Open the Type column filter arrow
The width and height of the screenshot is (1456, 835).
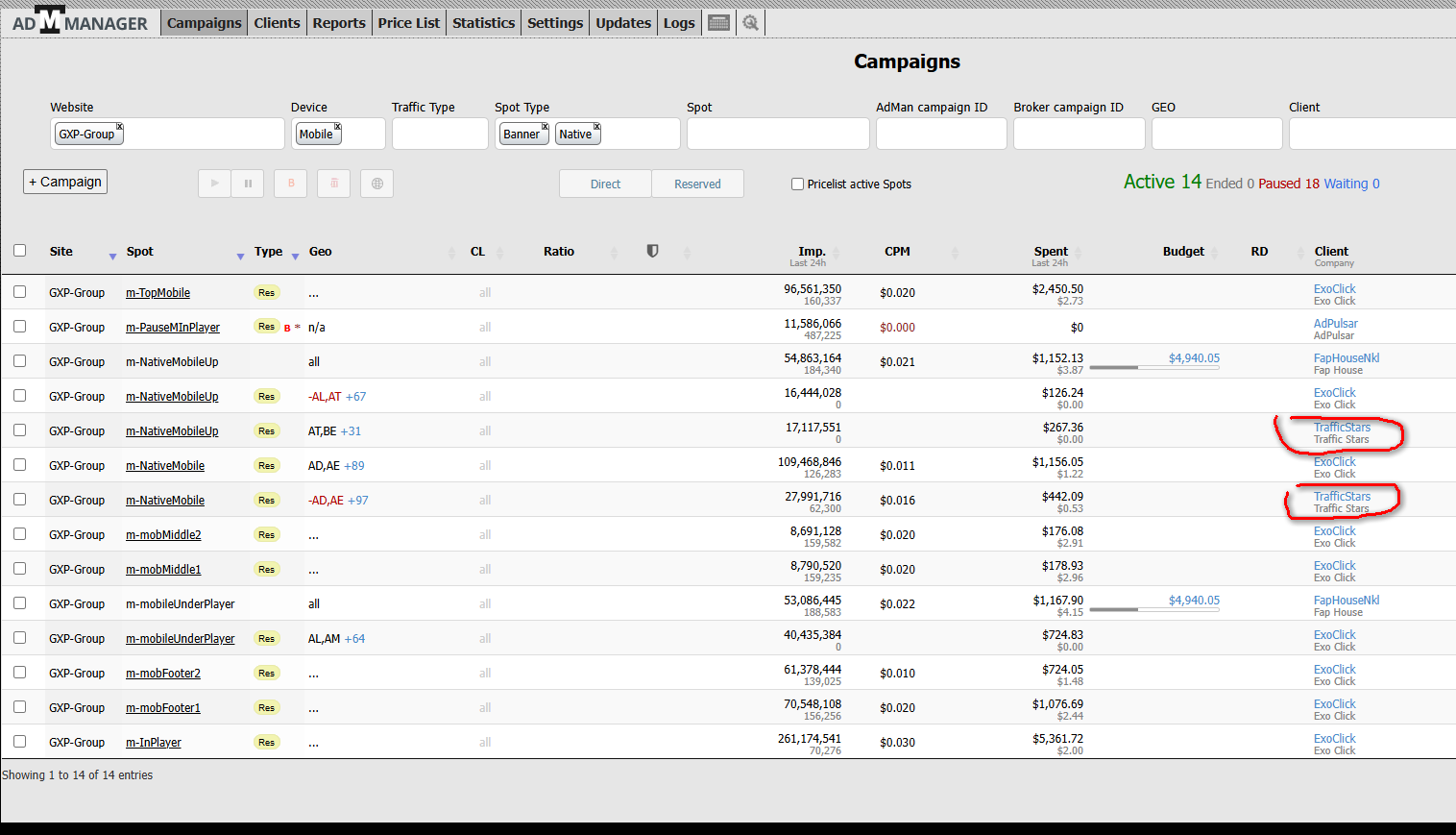pos(295,257)
